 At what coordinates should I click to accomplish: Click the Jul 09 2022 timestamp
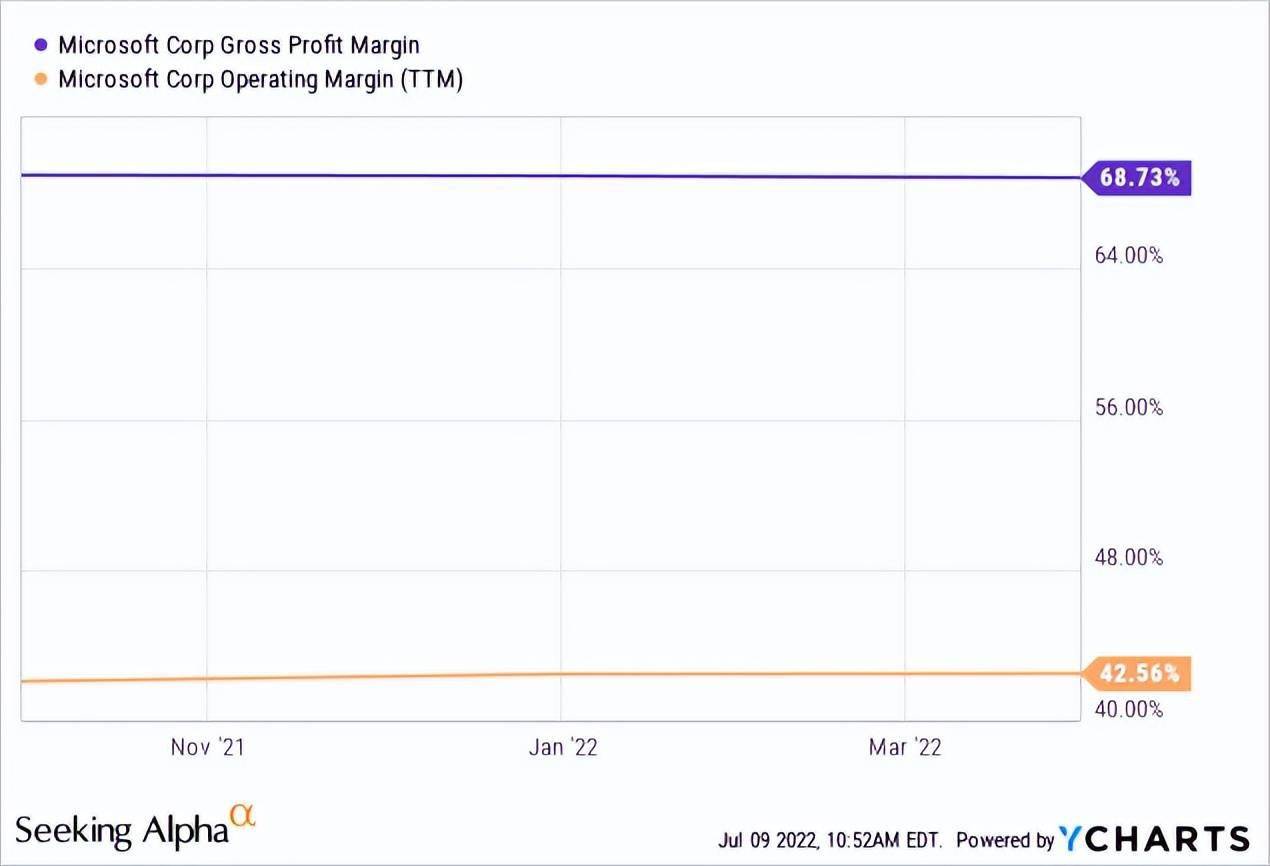point(833,840)
